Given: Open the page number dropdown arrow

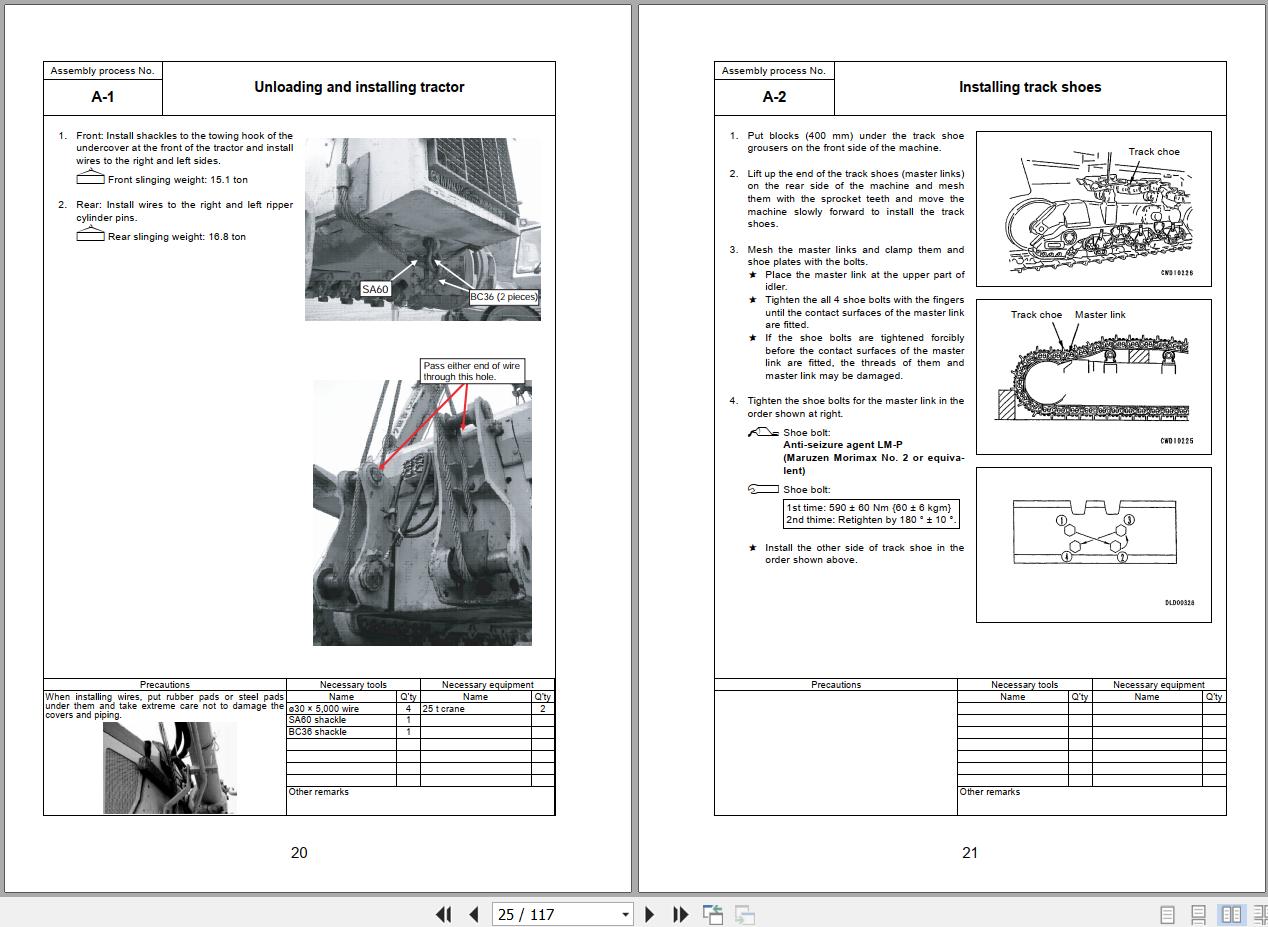Looking at the screenshot, I should 625,914.
